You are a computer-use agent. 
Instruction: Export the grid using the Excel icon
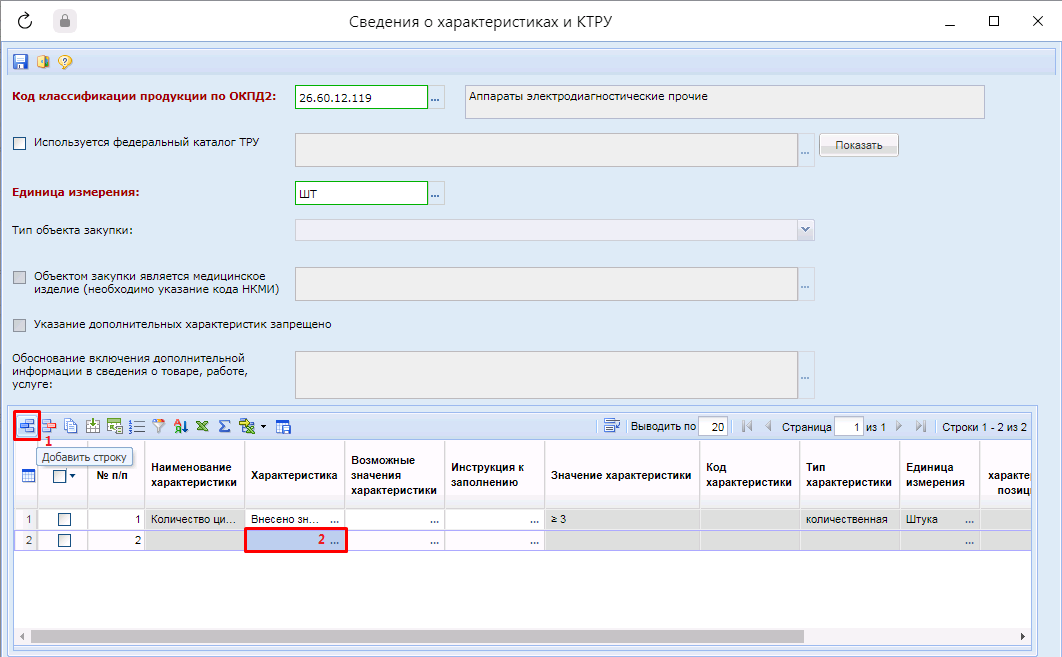[202, 426]
